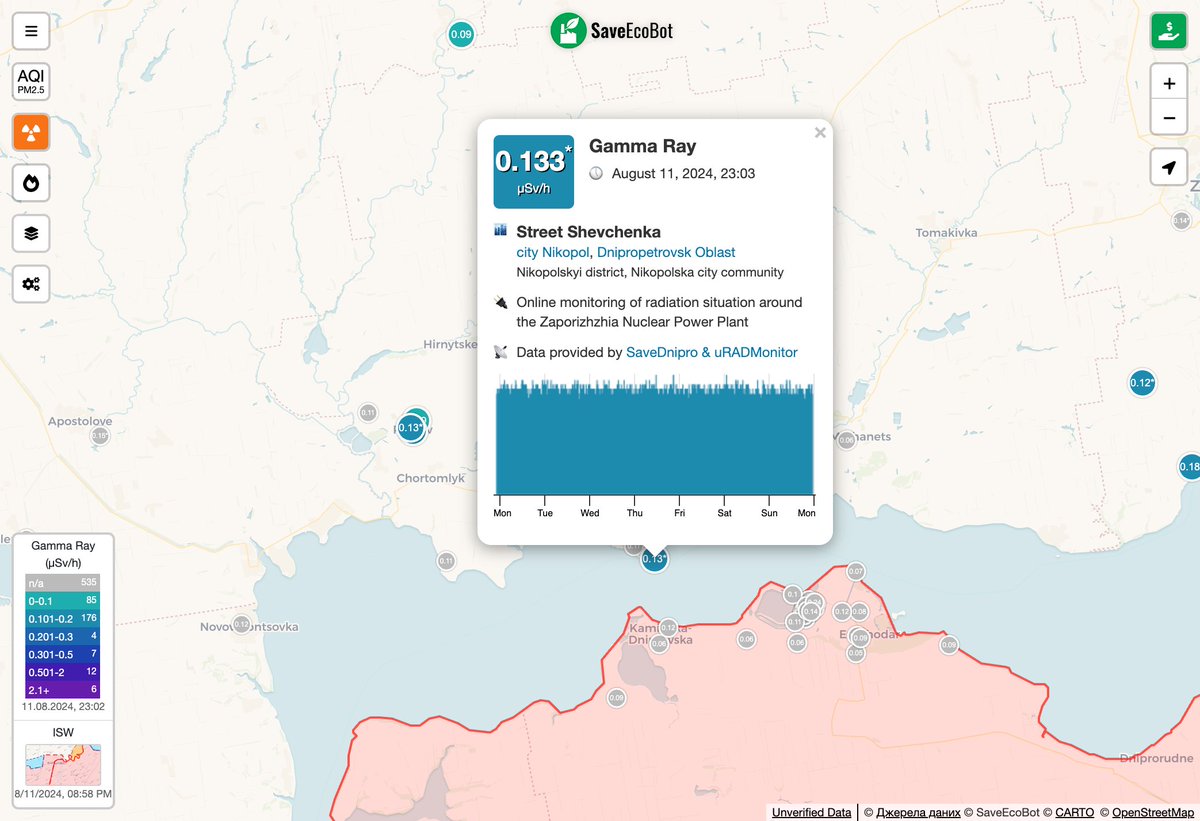The height and width of the screenshot is (821, 1200).
Task: Open the ISW map thumbnail
Action: pyautogui.click(x=63, y=764)
